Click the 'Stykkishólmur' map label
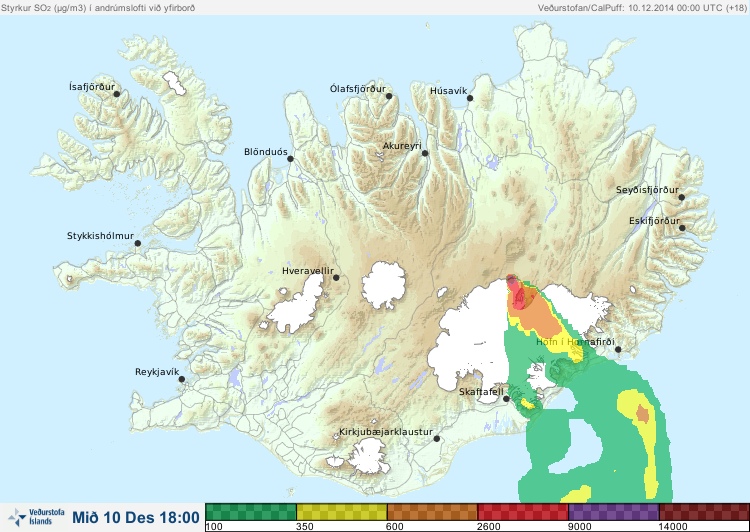The height and width of the screenshot is (532, 750). click(x=100, y=236)
